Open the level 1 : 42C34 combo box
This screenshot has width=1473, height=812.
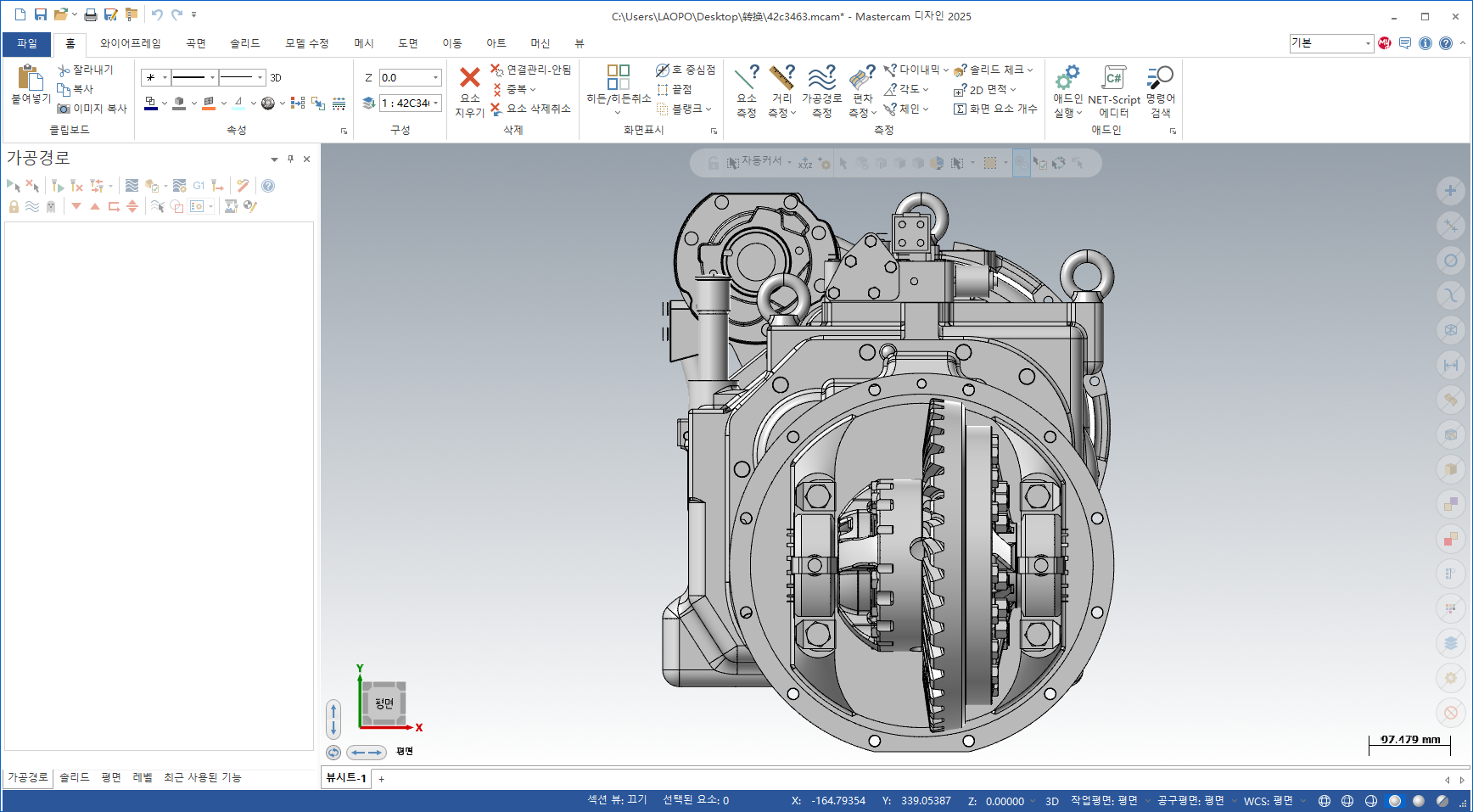(410, 103)
